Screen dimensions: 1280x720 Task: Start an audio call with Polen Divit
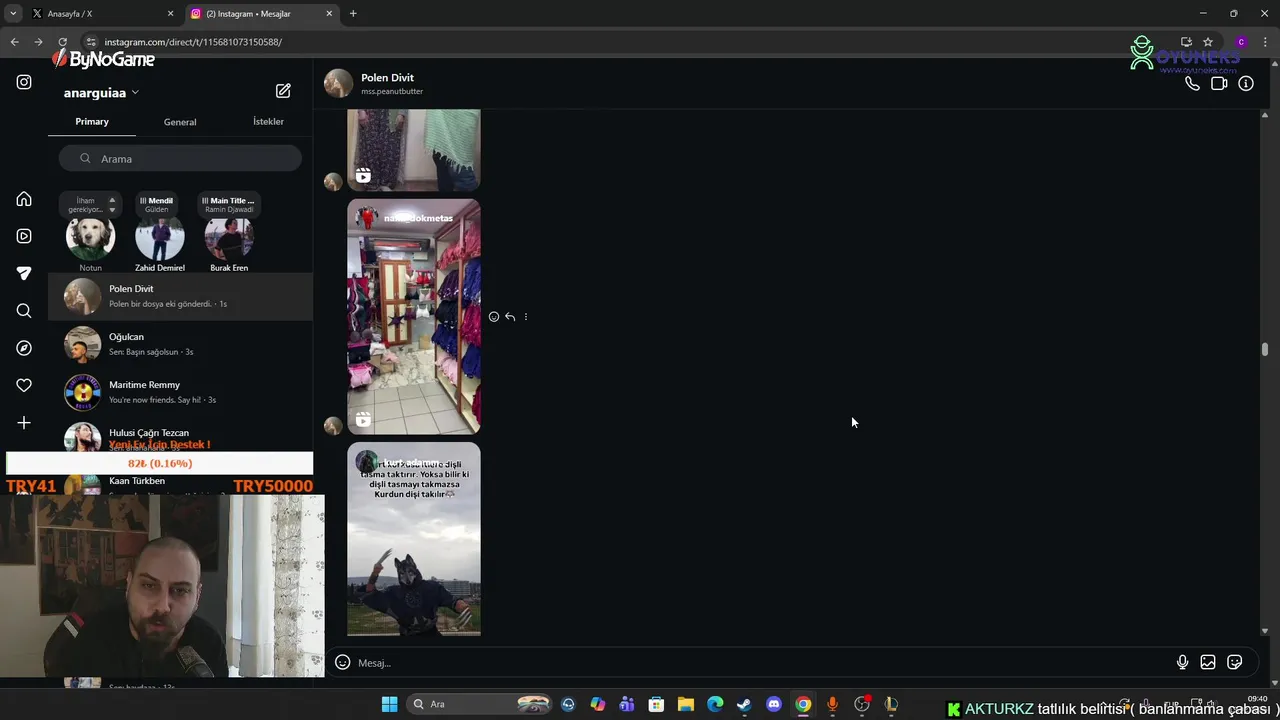tap(1192, 84)
